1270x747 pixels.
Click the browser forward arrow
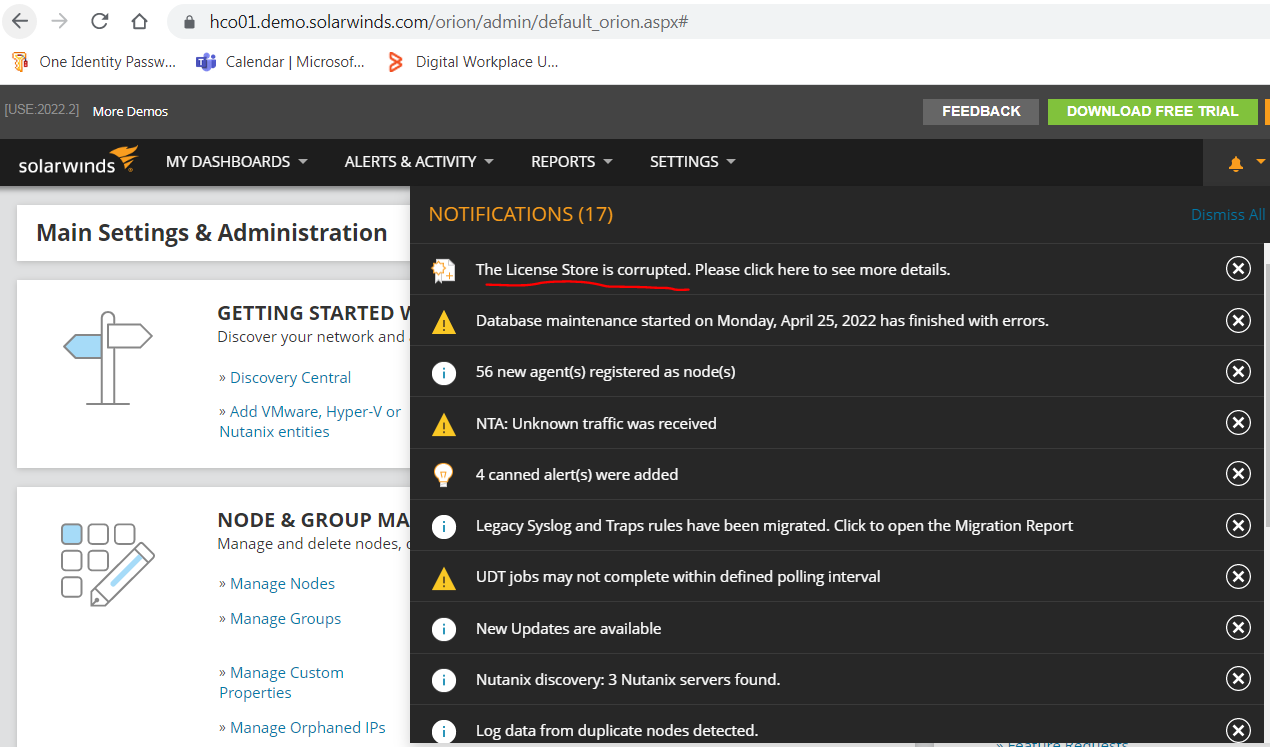tap(60, 21)
